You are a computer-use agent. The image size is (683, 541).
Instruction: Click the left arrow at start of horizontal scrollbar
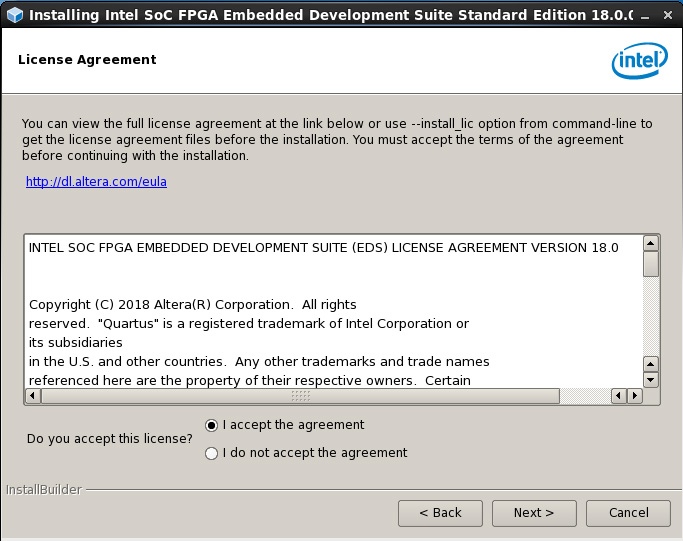click(x=33, y=396)
